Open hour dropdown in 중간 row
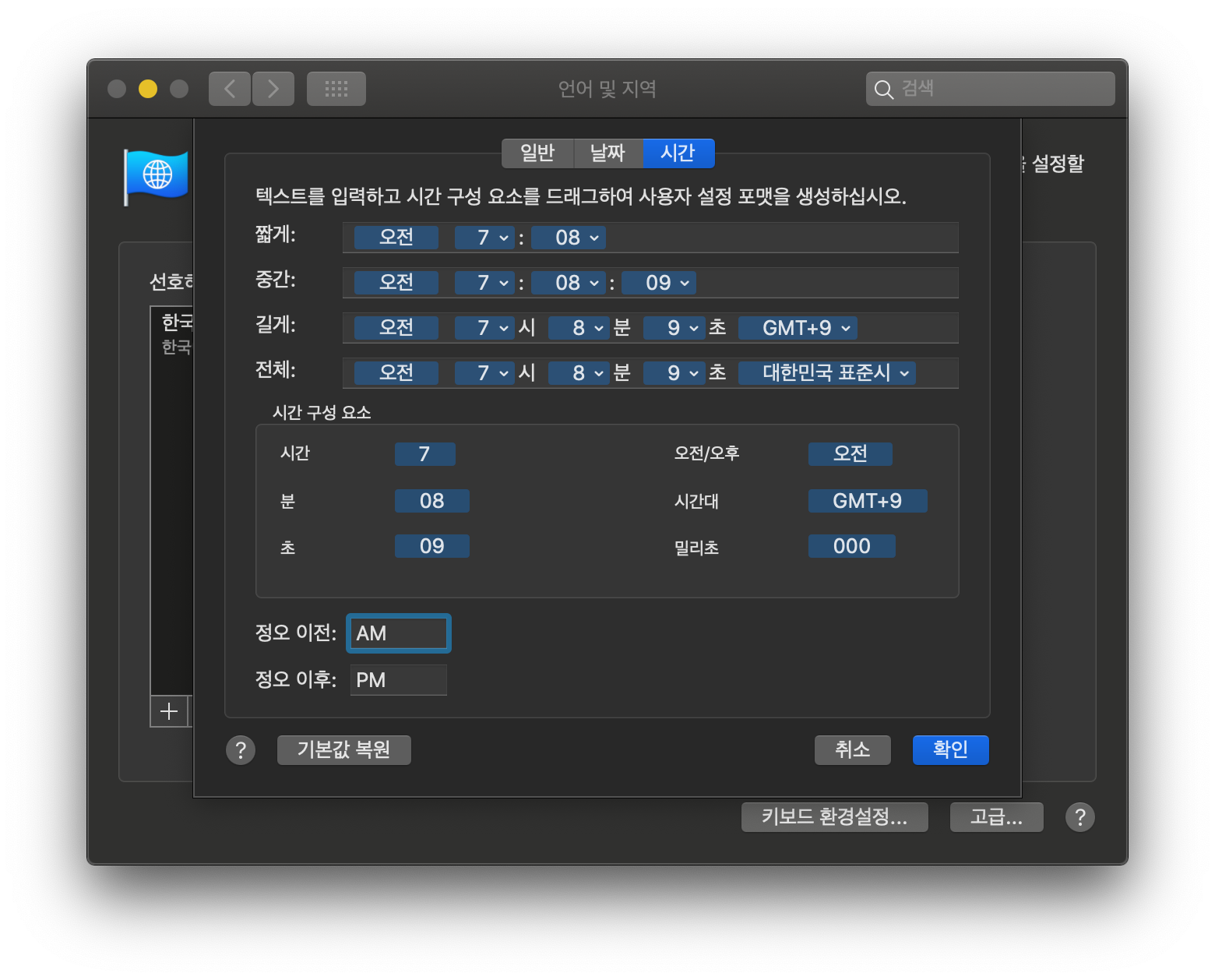This screenshot has height=980, width=1215. click(484, 283)
